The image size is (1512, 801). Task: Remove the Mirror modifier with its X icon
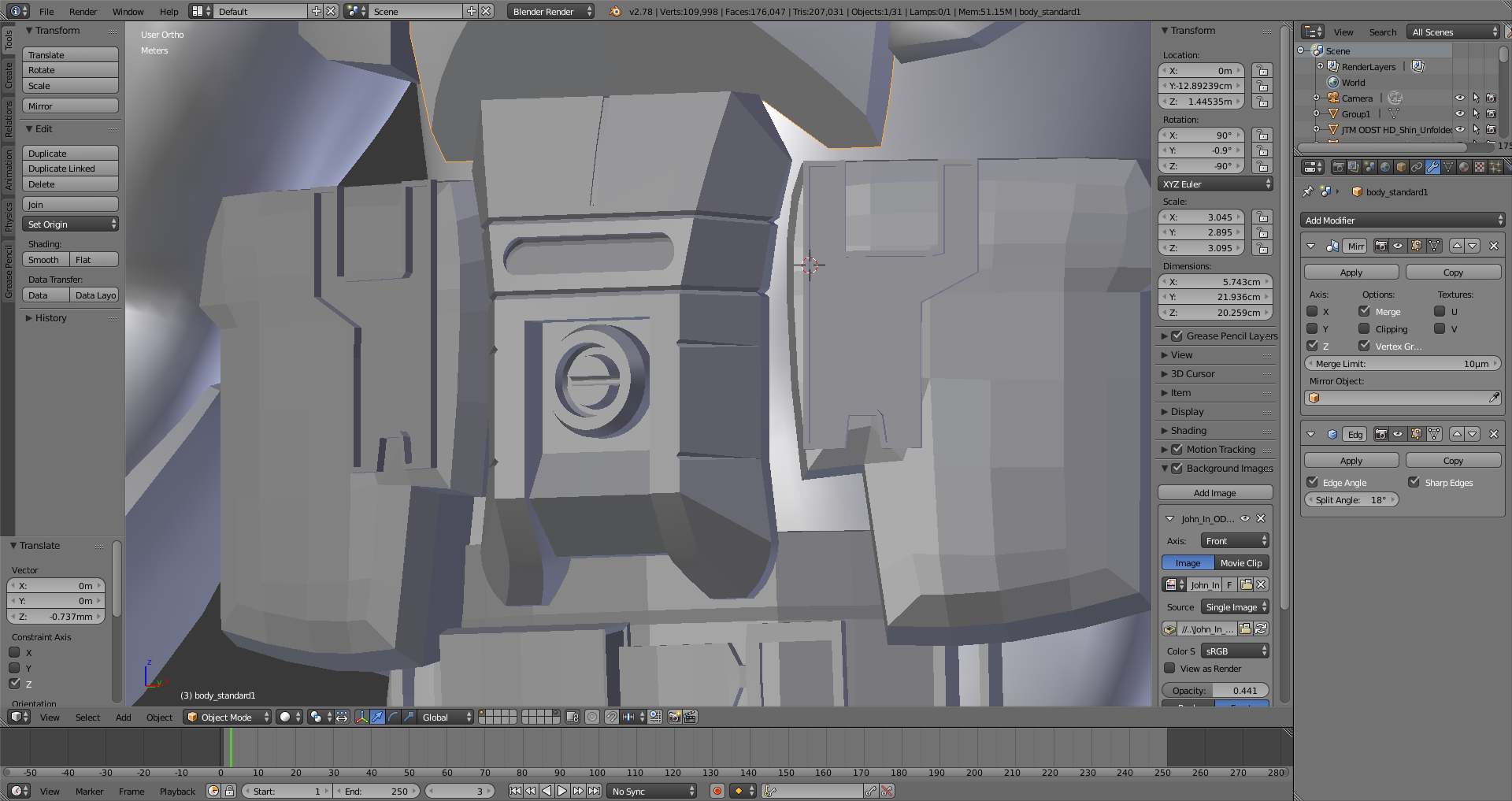pyautogui.click(x=1494, y=246)
